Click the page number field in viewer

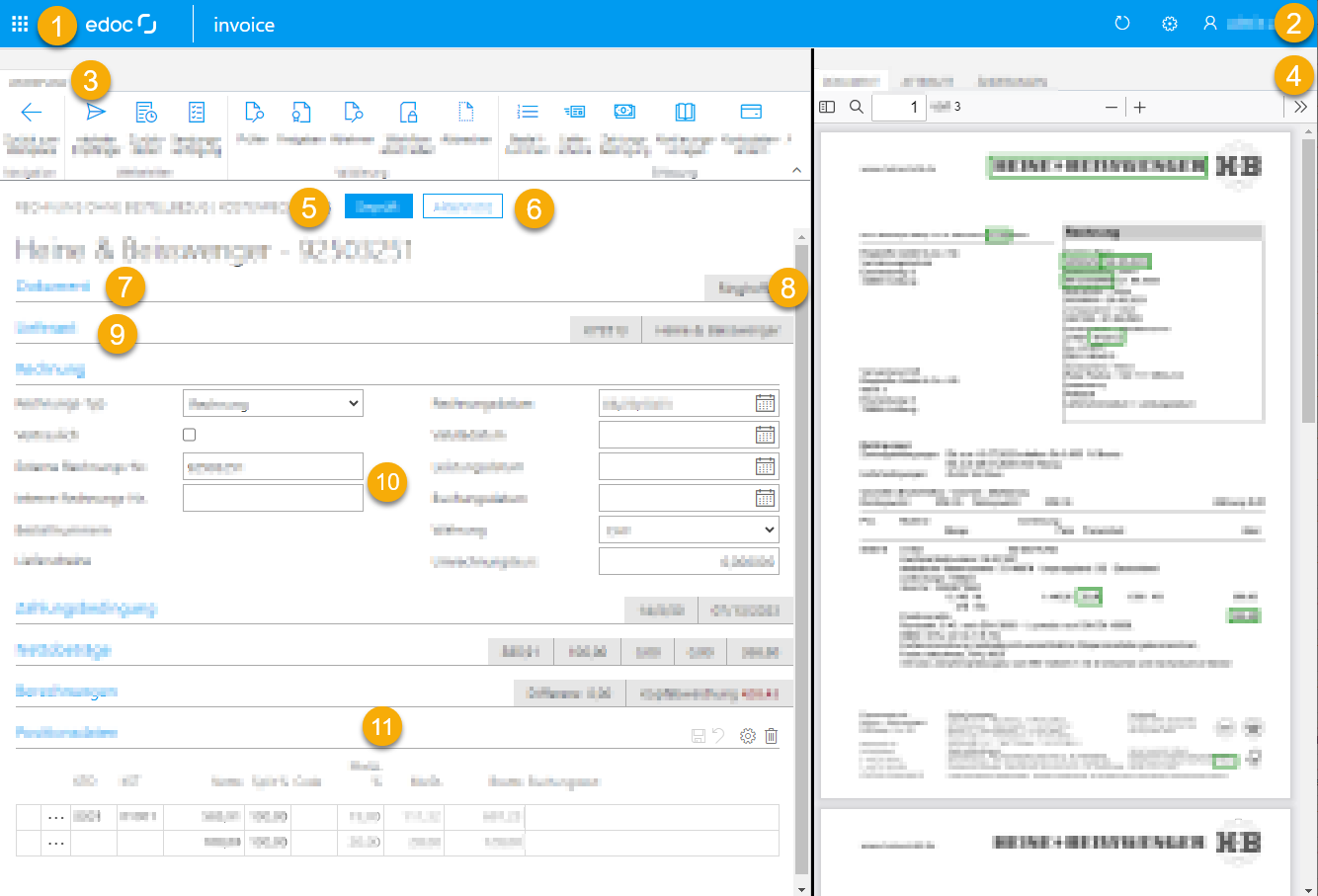tap(898, 107)
